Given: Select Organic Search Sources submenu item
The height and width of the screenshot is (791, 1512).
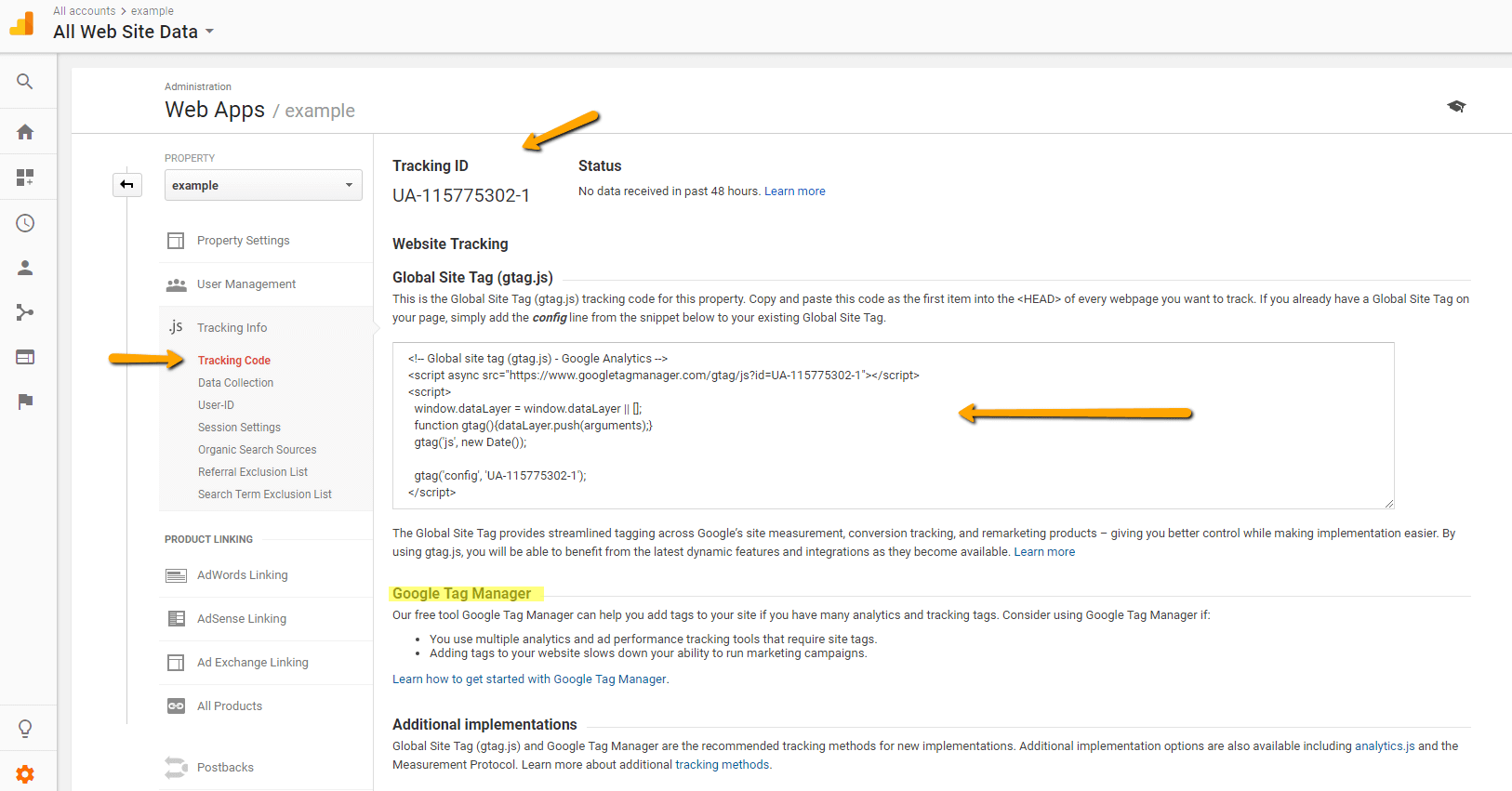Looking at the screenshot, I should (x=257, y=450).
